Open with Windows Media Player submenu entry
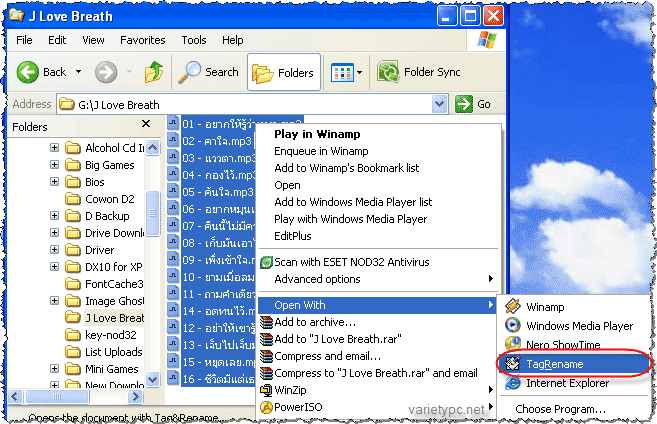 (x=575, y=326)
